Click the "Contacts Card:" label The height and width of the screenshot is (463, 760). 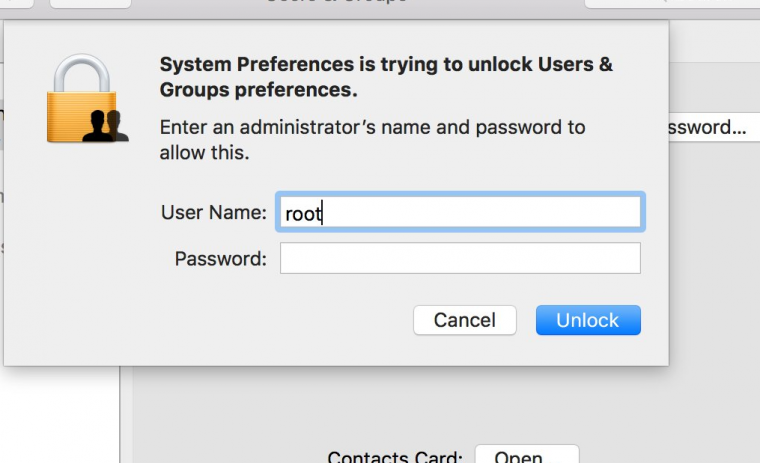pyautogui.click(x=395, y=457)
